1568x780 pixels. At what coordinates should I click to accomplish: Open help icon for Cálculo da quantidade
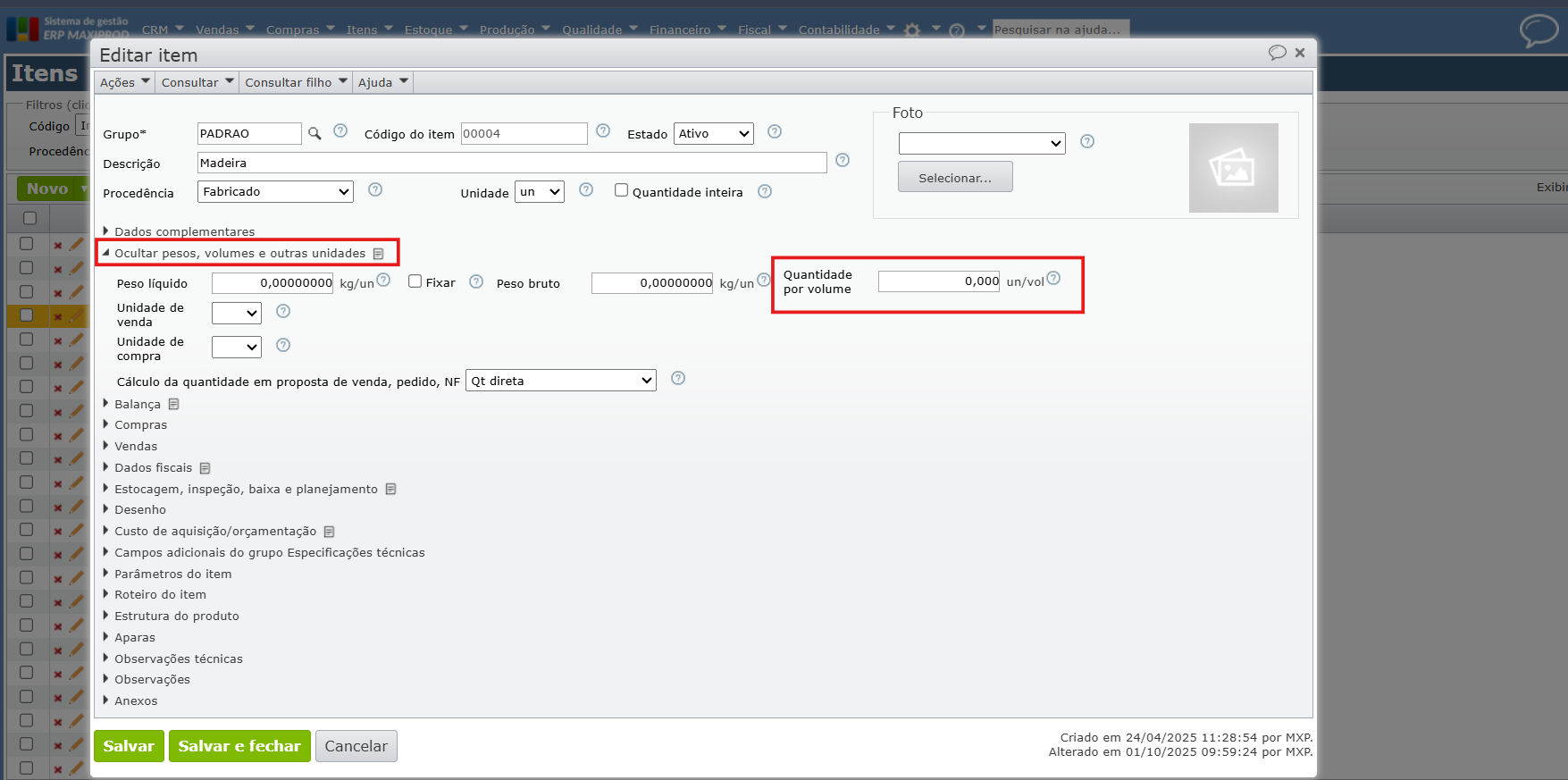tap(678, 378)
